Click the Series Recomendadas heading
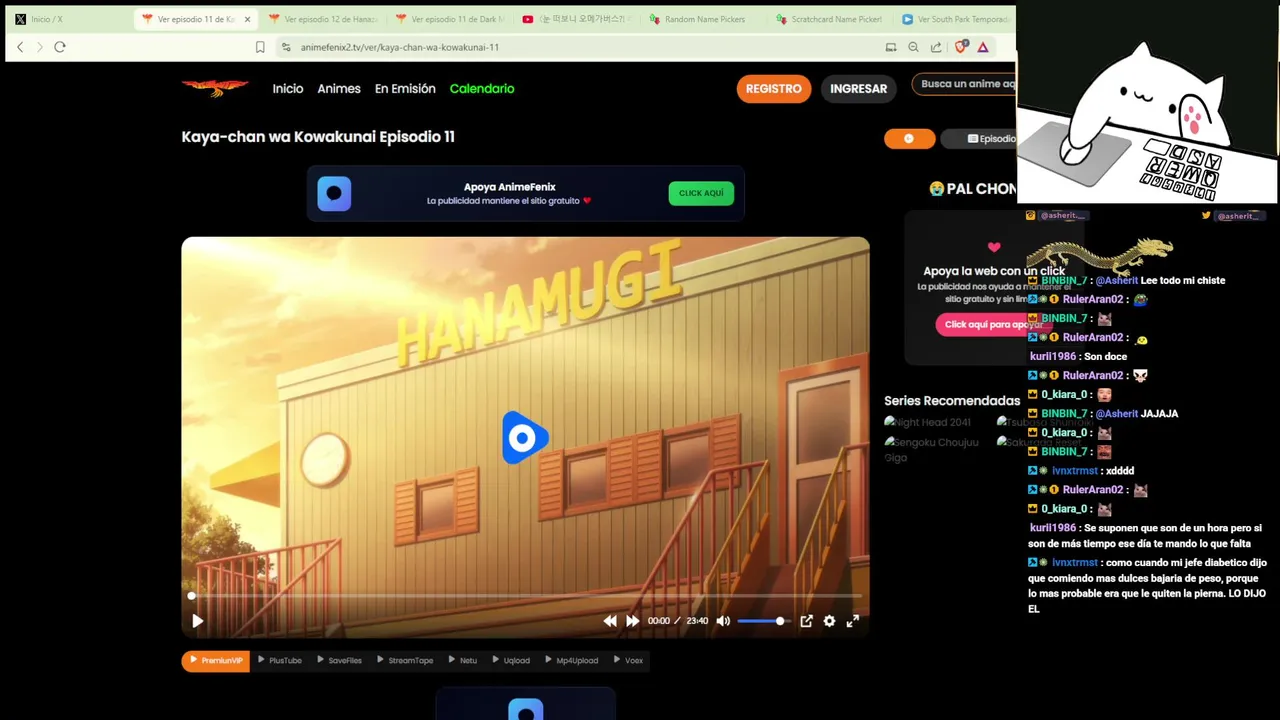This screenshot has height=720, width=1280. 952,400
